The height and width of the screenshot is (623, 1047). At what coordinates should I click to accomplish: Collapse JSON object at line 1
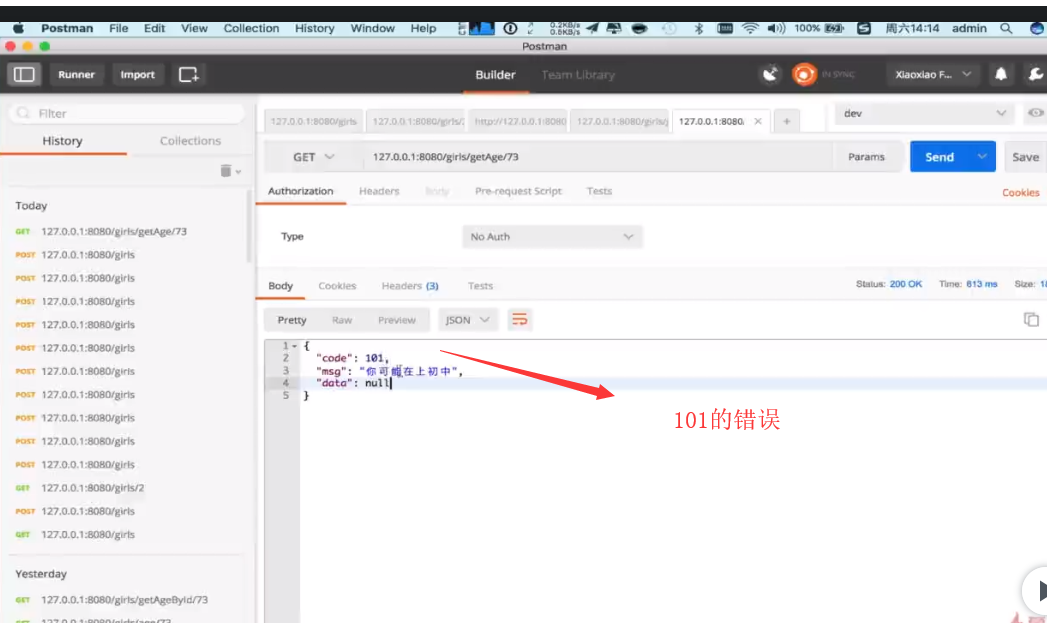294,346
